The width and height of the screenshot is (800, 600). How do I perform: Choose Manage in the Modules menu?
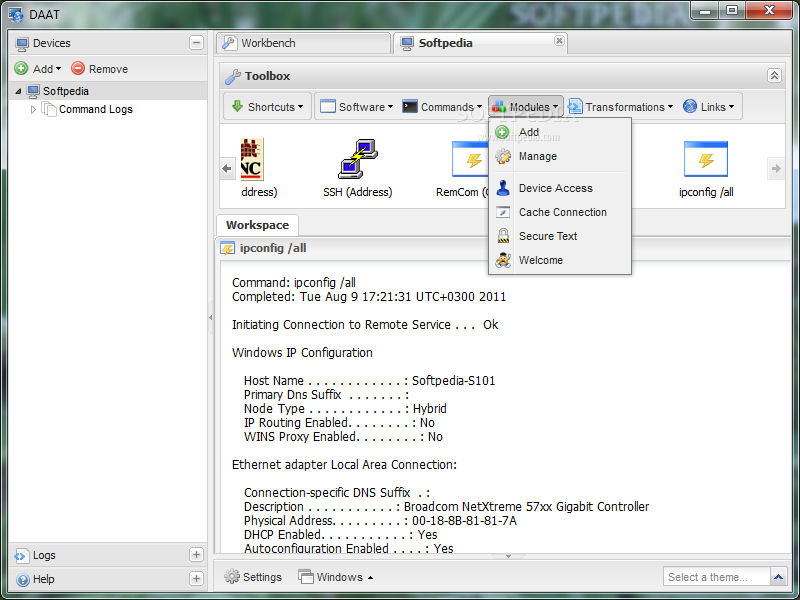pyautogui.click(x=560, y=156)
